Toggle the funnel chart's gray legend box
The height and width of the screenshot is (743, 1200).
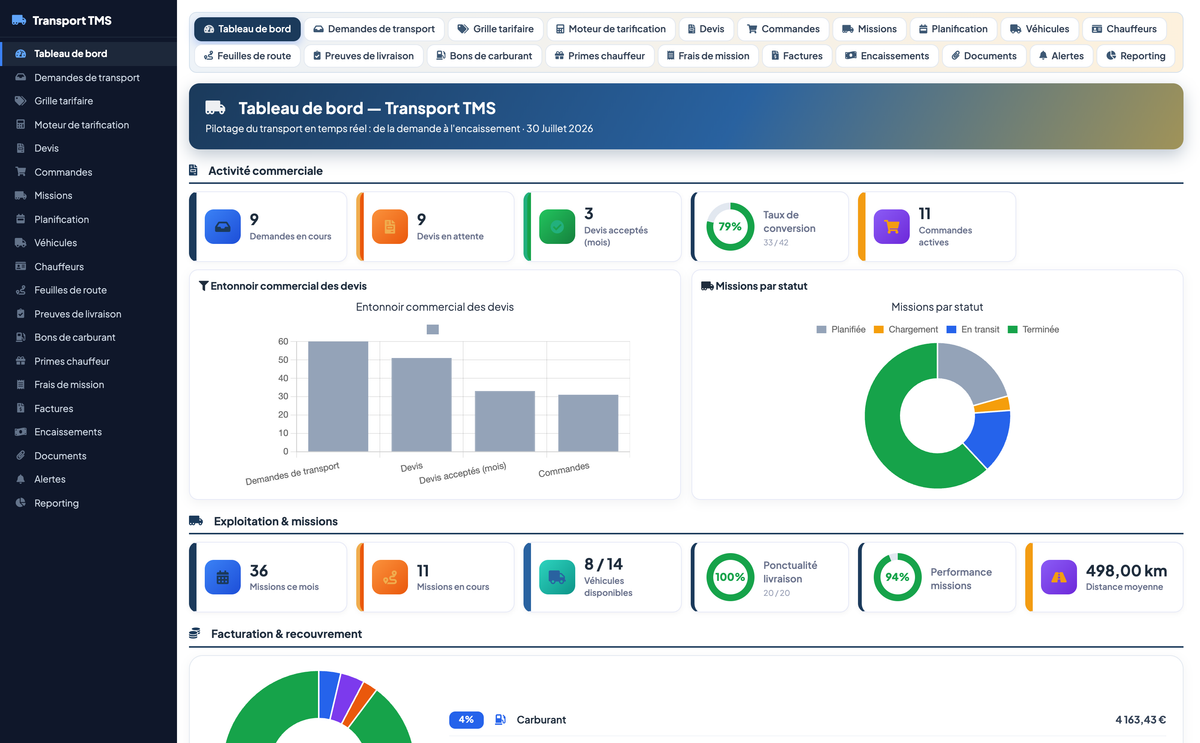[x=433, y=329]
